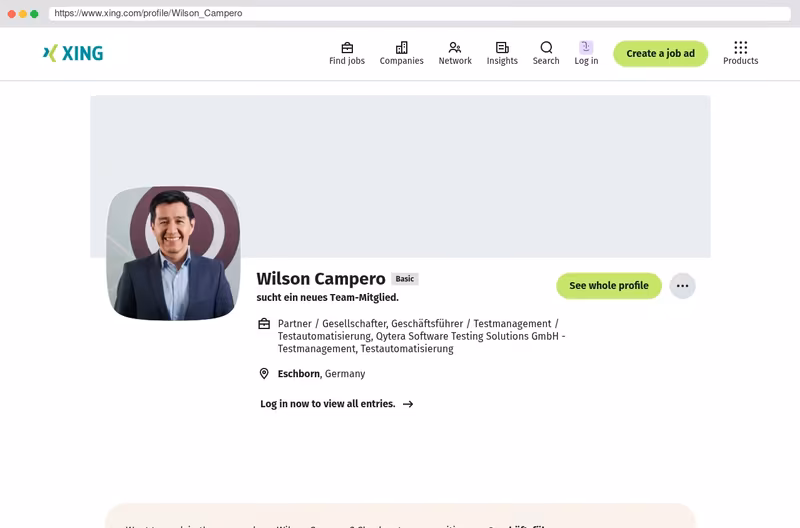
Task: Click the yellow macOS minimize window button
Action: pos(23,14)
